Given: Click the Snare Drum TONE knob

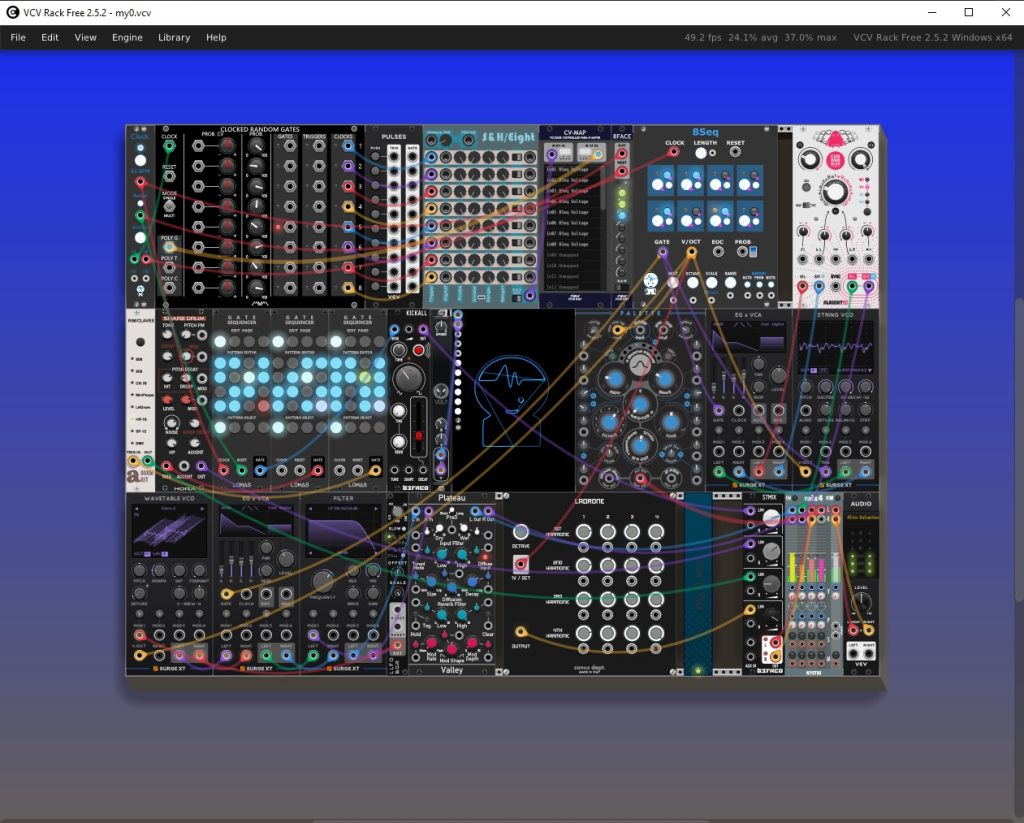Looking at the screenshot, I should click(168, 334).
